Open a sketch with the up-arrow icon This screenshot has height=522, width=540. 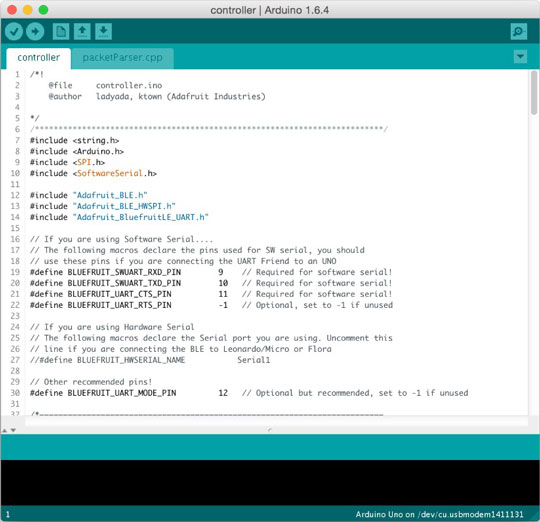pyautogui.click(x=82, y=32)
